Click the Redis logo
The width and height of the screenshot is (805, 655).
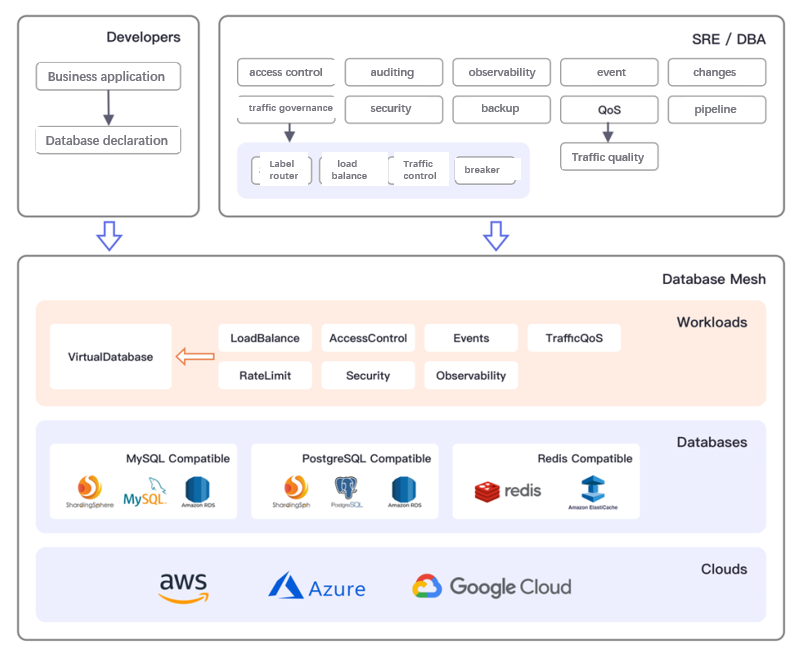click(x=507, y=491)
